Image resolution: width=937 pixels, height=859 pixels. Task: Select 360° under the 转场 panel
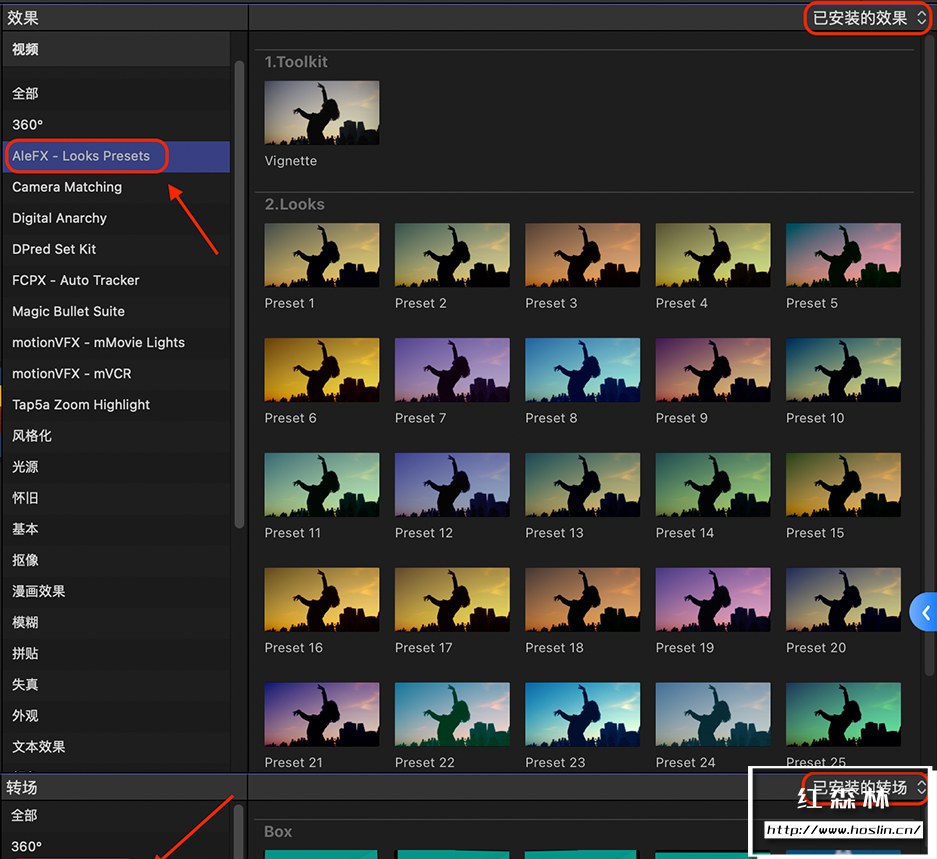(x=116, y=846)
